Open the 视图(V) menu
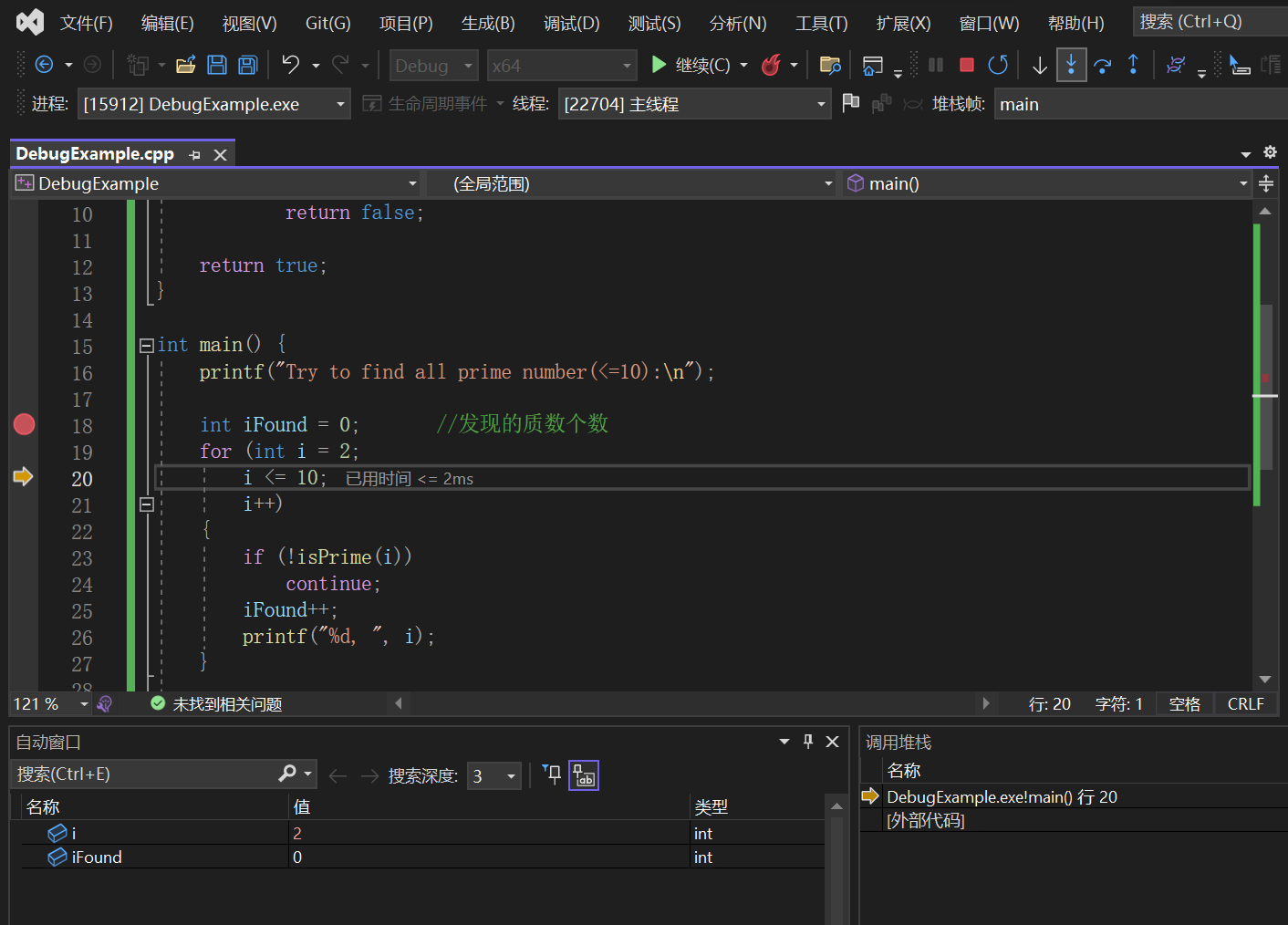 pyautogui.click(x=249, y=23)
